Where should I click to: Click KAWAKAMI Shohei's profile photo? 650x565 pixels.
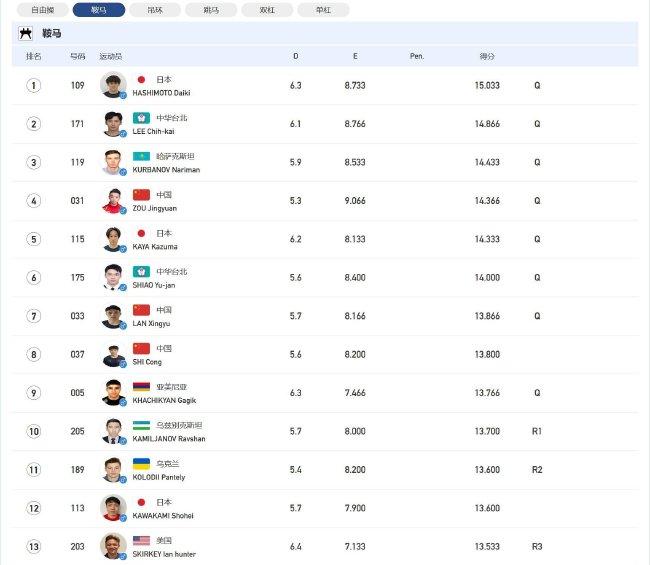[x=113, y=508]
